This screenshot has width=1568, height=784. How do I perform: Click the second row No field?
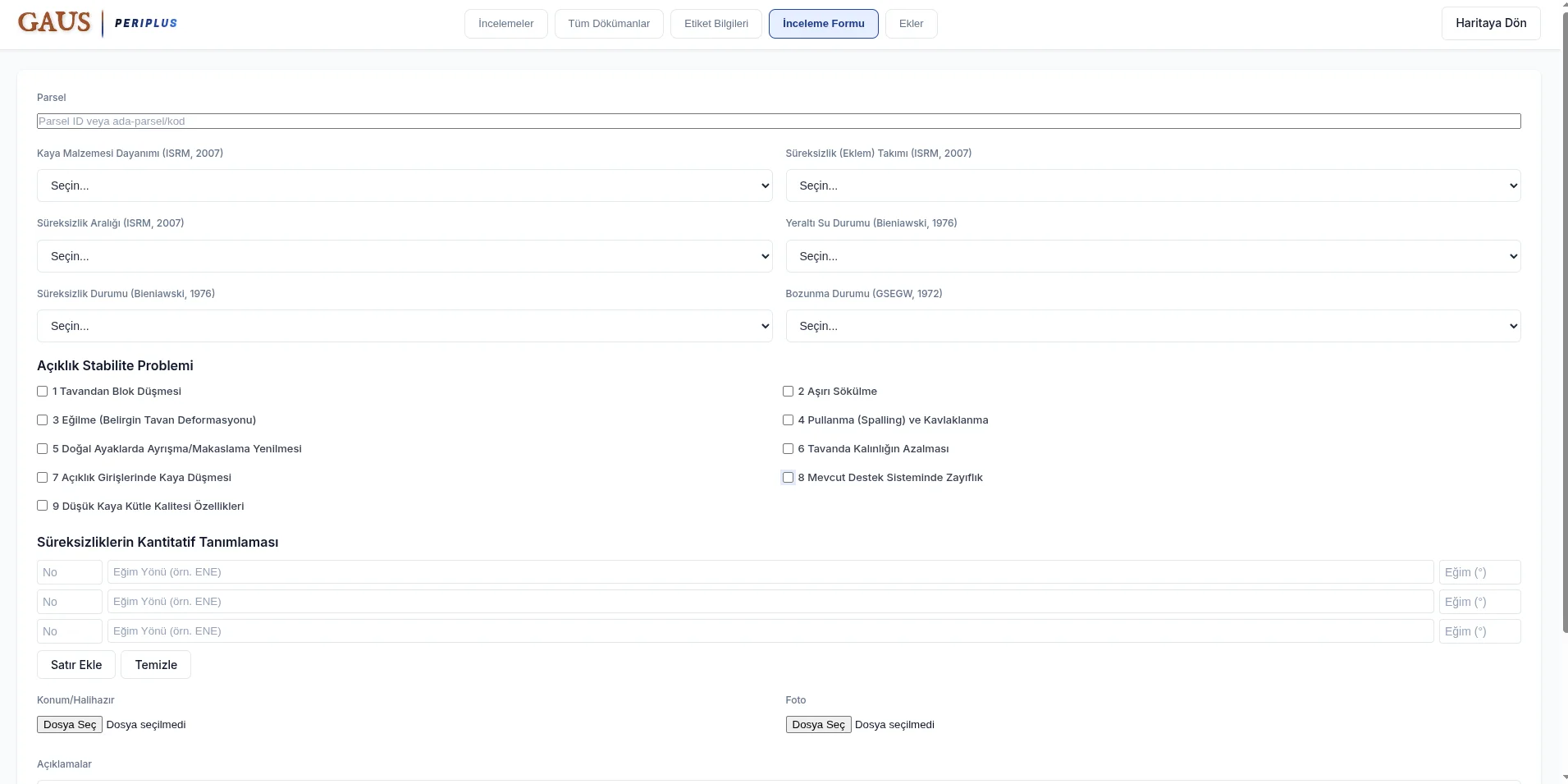click(70, 602)
